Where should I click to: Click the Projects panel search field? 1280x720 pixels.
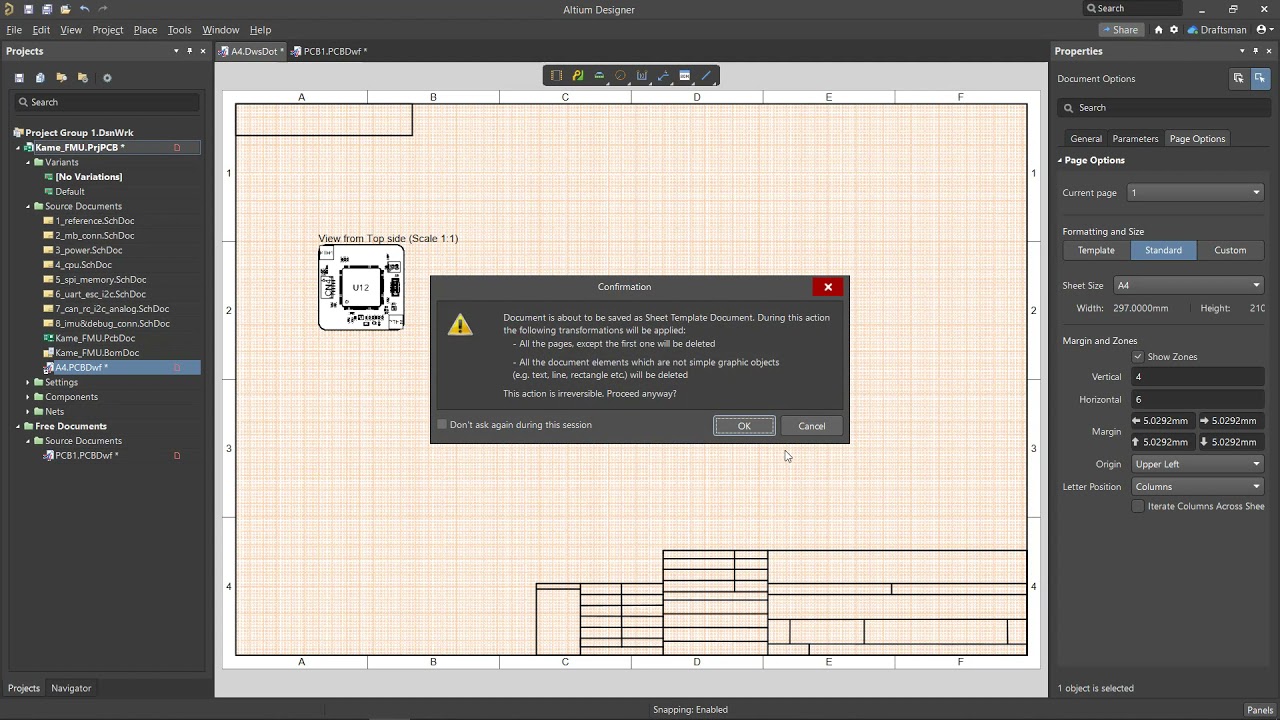(107, 102)
